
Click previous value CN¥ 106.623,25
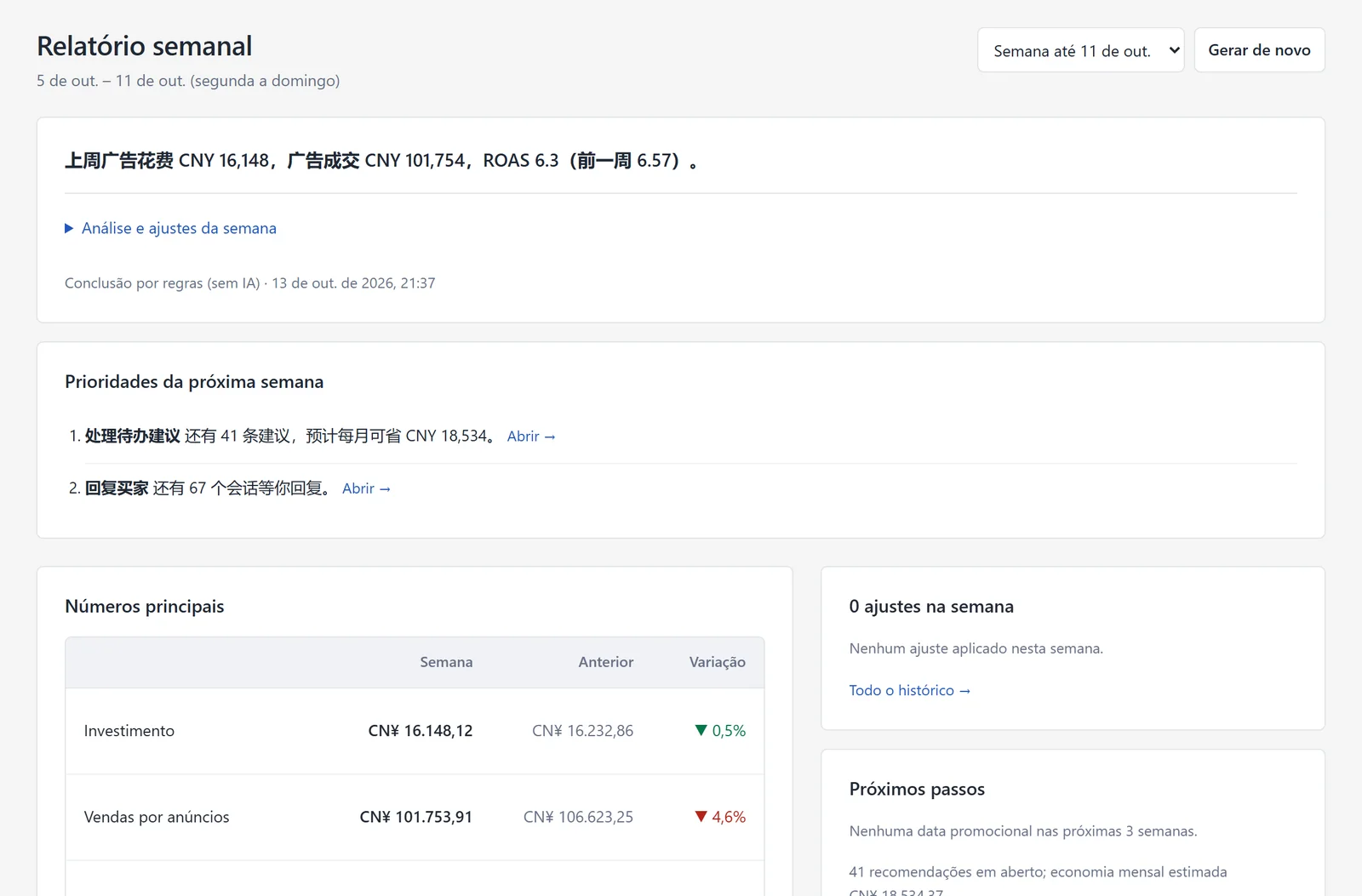[x=579, y=817]
